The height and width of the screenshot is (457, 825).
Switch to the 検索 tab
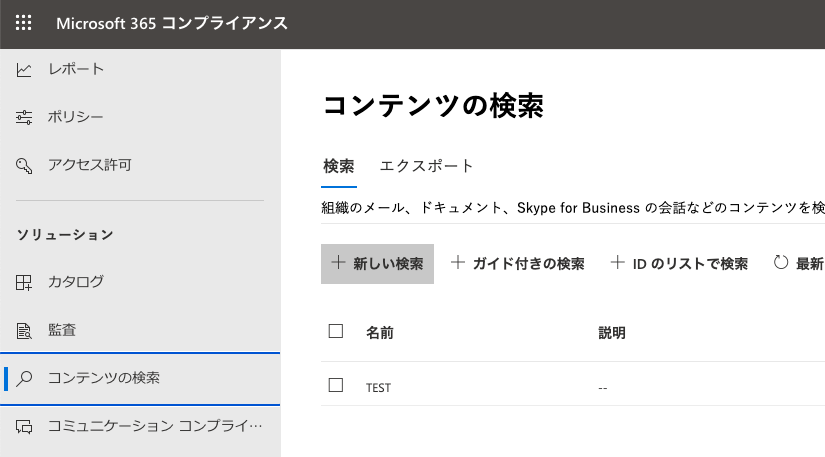point(339,166)
